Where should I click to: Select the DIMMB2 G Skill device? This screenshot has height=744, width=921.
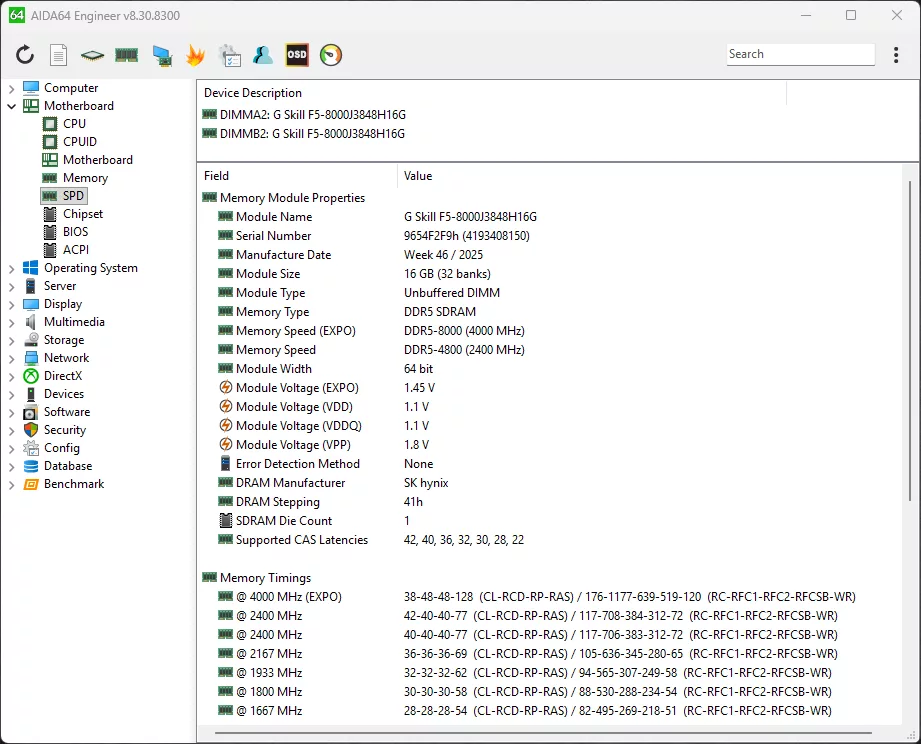point(304,134)
